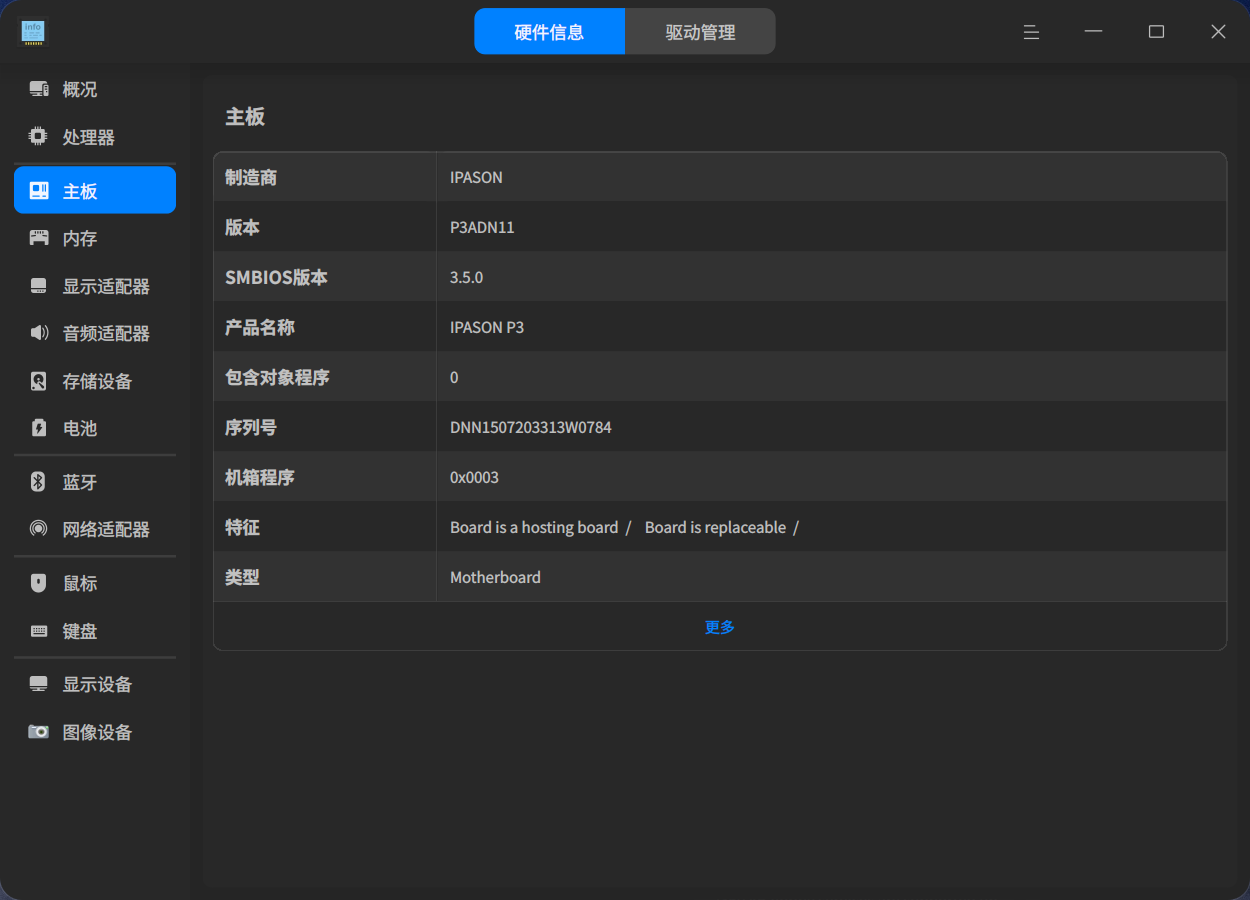The width and height of the screenshot is (1250, 900).
Task: Select 键盘 in the device list
Action: (95, 631)
